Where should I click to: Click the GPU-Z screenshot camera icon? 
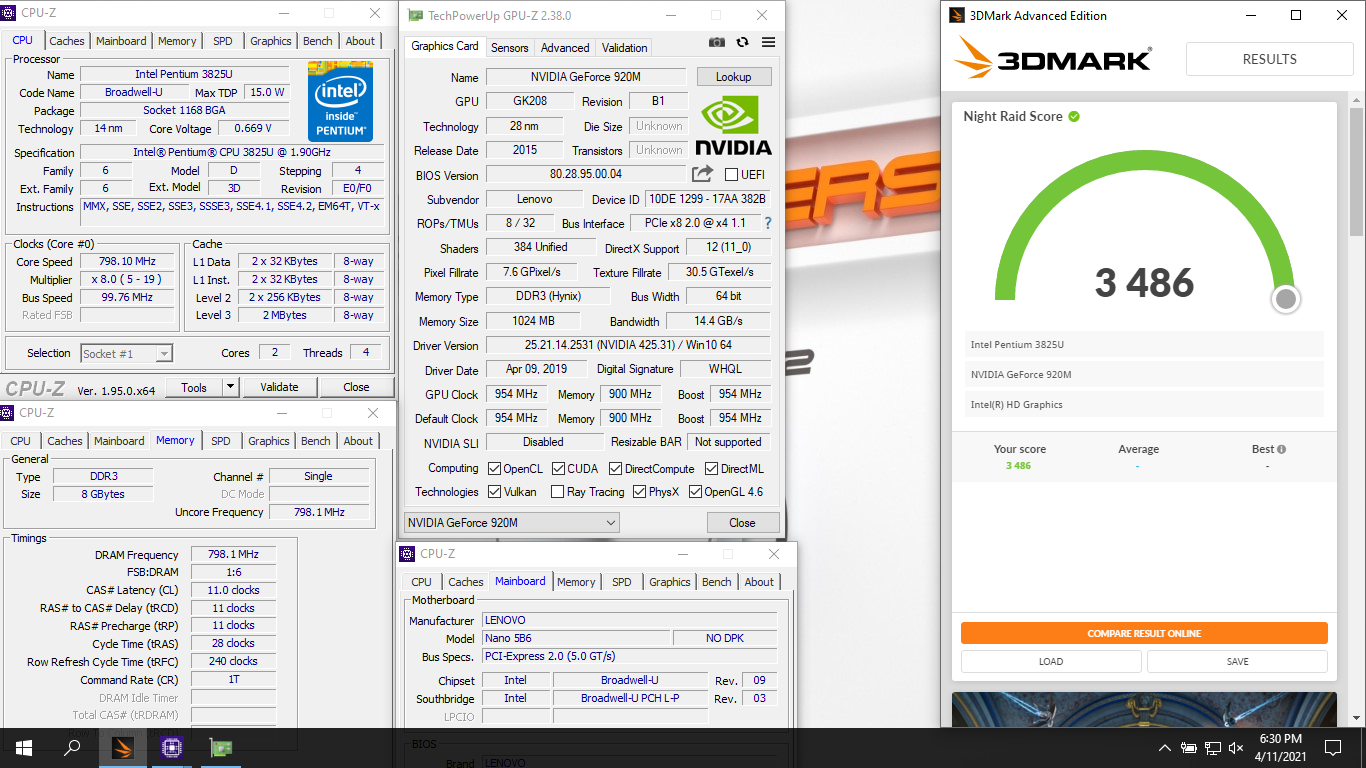click(717, 42)
